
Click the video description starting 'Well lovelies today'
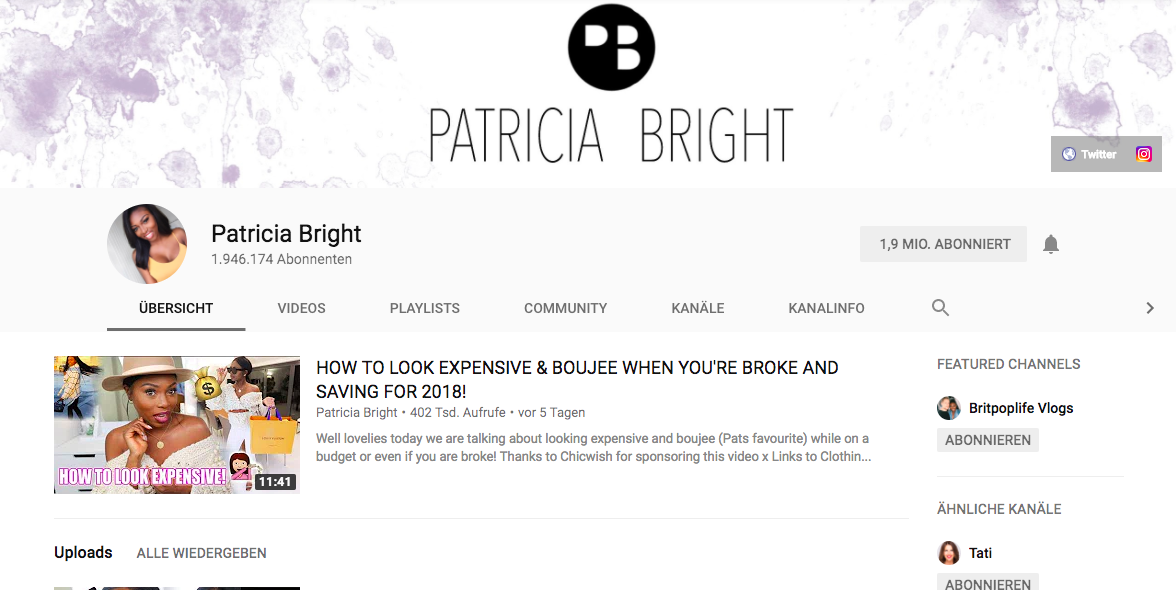(593, 448)
